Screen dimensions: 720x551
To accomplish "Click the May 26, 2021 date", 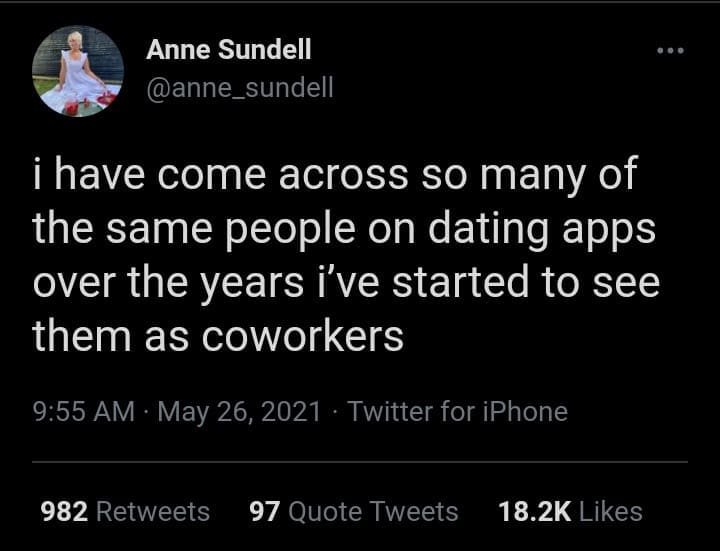I will pos(239,411).
